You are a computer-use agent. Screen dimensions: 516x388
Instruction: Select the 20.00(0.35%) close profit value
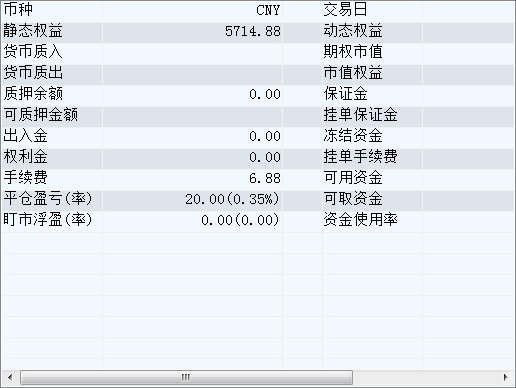[x=232, y=200]
